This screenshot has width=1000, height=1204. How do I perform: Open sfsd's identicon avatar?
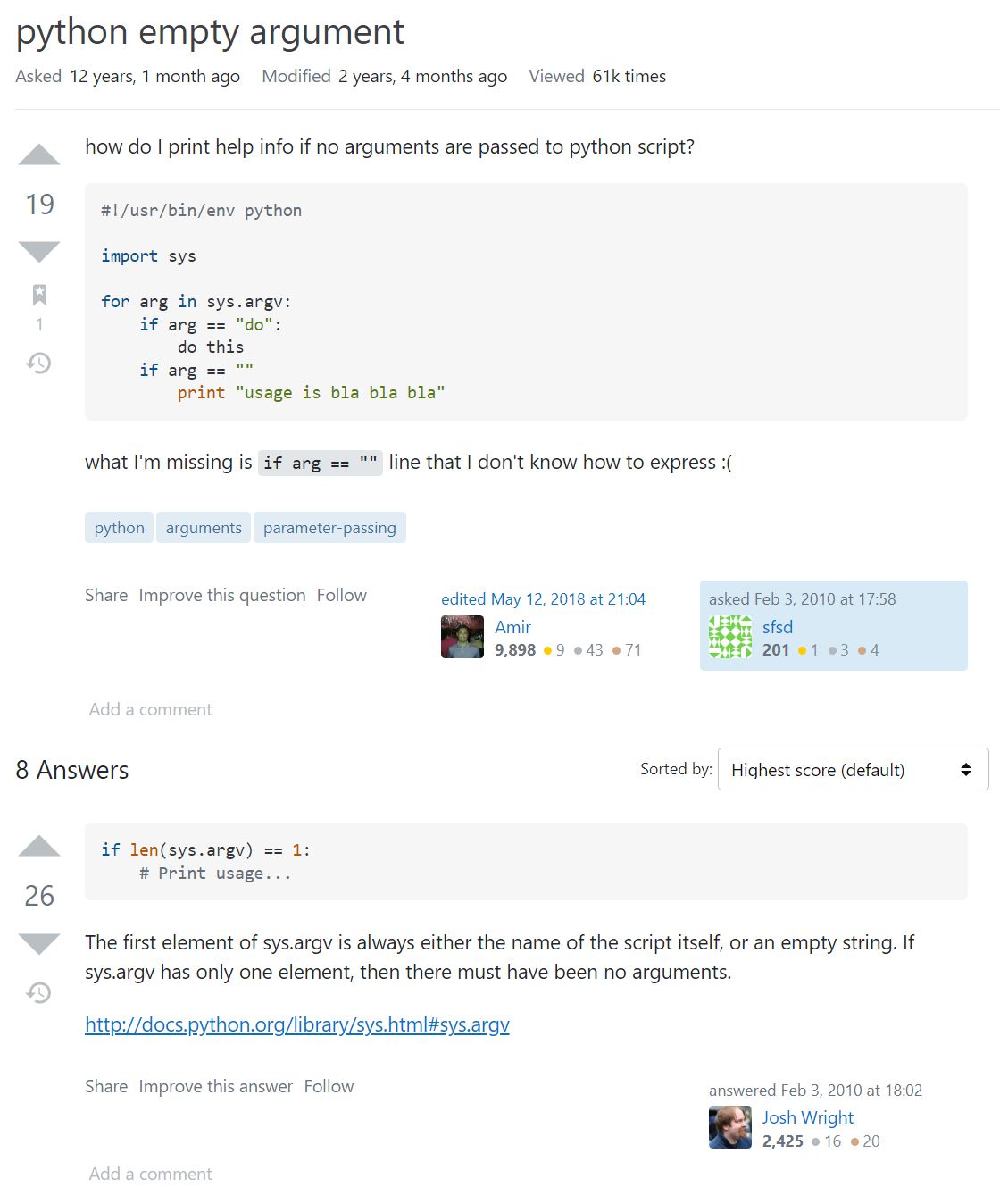(x=730, y=637)
